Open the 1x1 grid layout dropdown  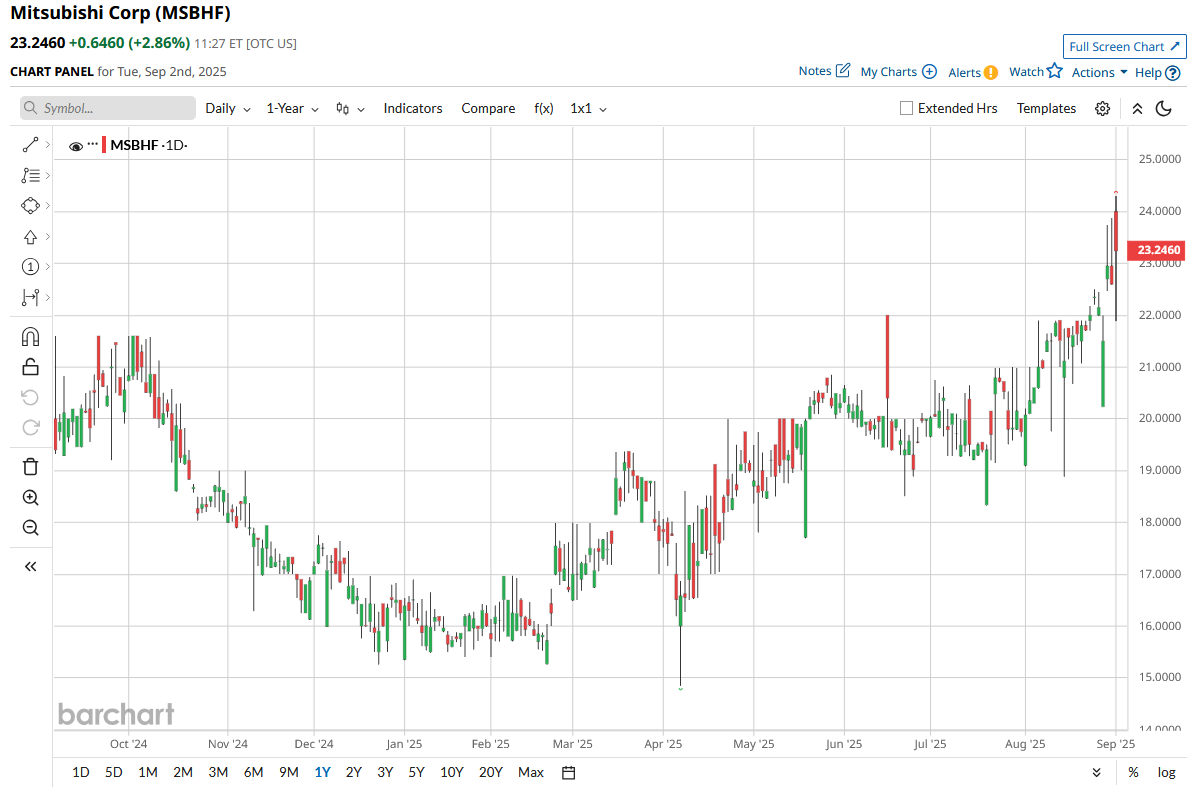coord(588,108)
